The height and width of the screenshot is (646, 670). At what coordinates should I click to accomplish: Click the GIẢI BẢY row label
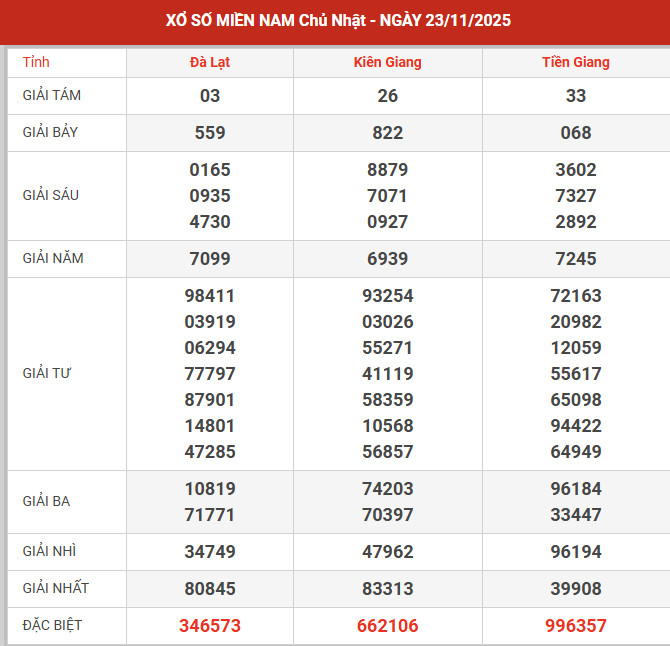pyautogui.click(x=51, y=132)
